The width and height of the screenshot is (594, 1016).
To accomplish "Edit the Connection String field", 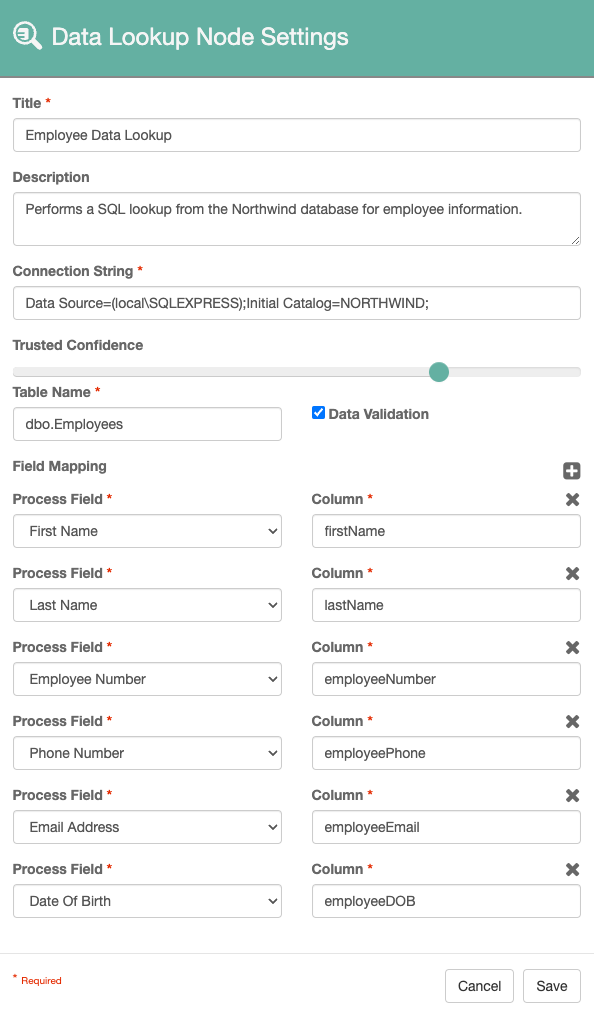I will pos(296,303).
